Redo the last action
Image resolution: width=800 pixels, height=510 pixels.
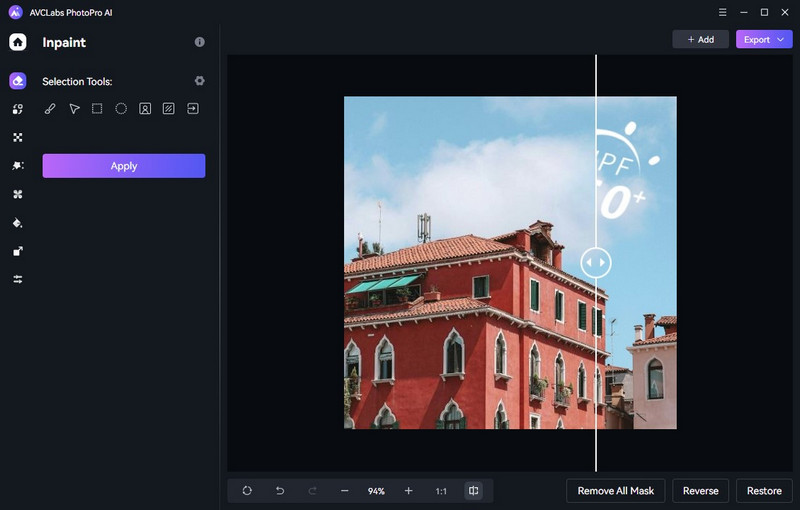tap(312, 491)
